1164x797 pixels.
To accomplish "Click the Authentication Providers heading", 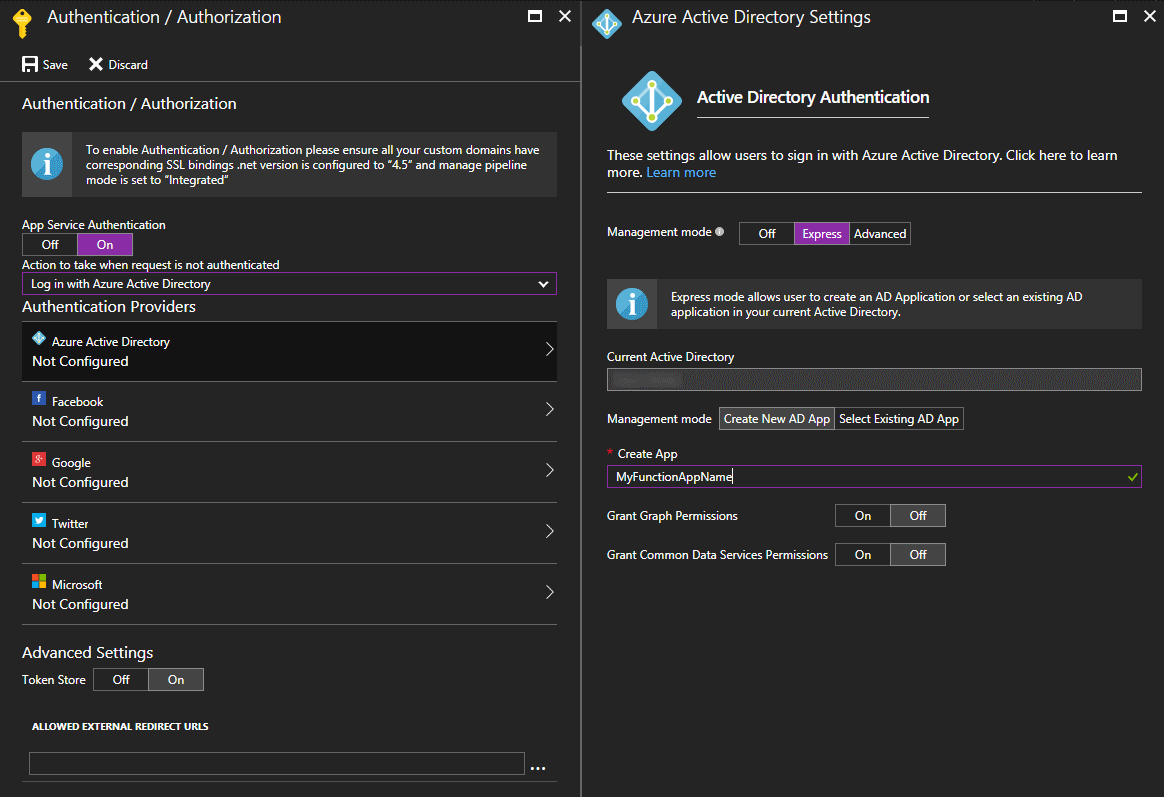I will pyautogui.click(x=109, y=306).
